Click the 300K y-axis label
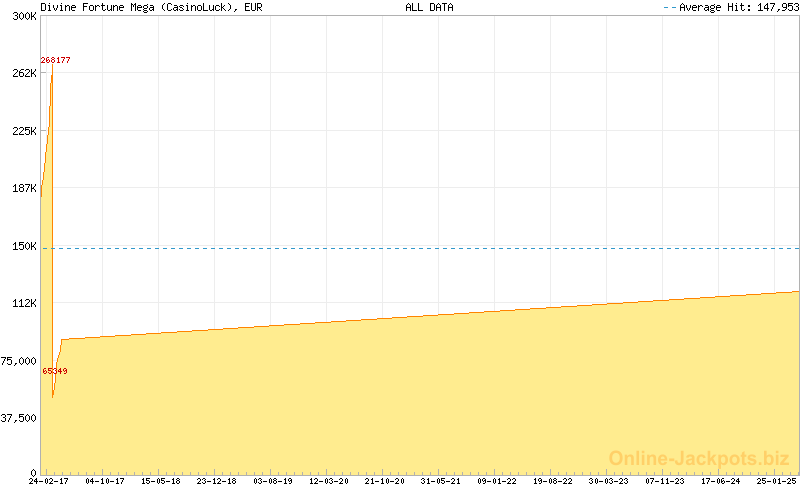The height and width of the screenshot is (490, 800). click(x=24, y=16)
